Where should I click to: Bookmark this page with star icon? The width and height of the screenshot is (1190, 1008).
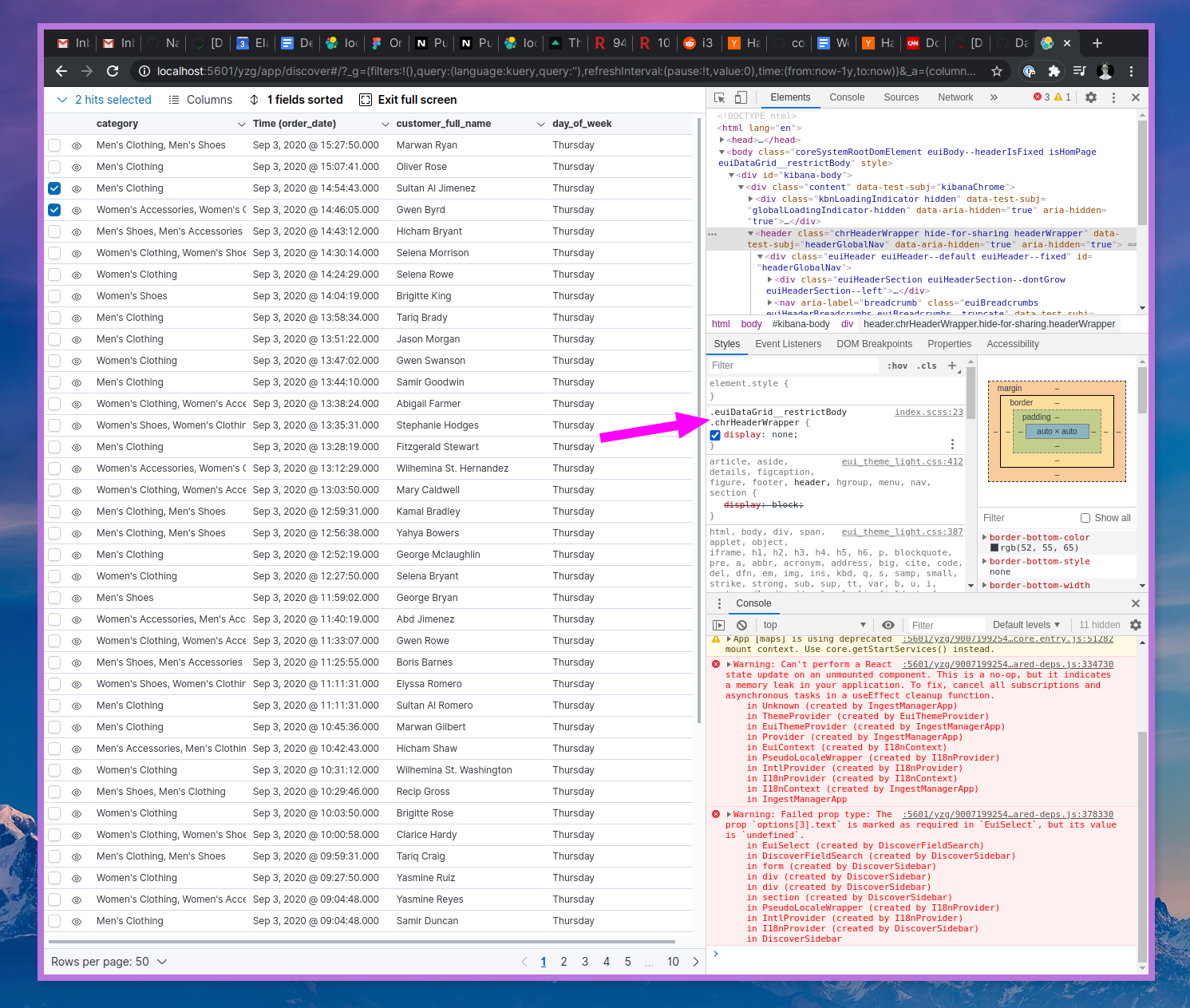click(x=997, y=71)
